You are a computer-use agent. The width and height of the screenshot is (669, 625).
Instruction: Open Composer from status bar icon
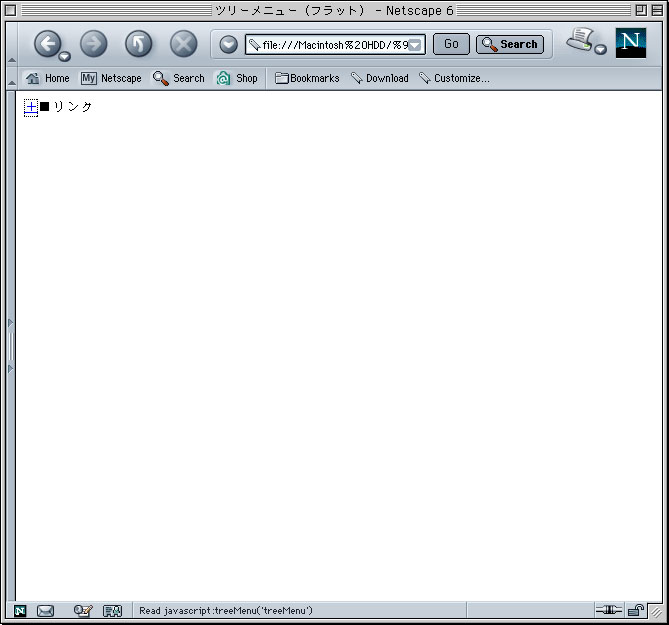pos(83,611)
